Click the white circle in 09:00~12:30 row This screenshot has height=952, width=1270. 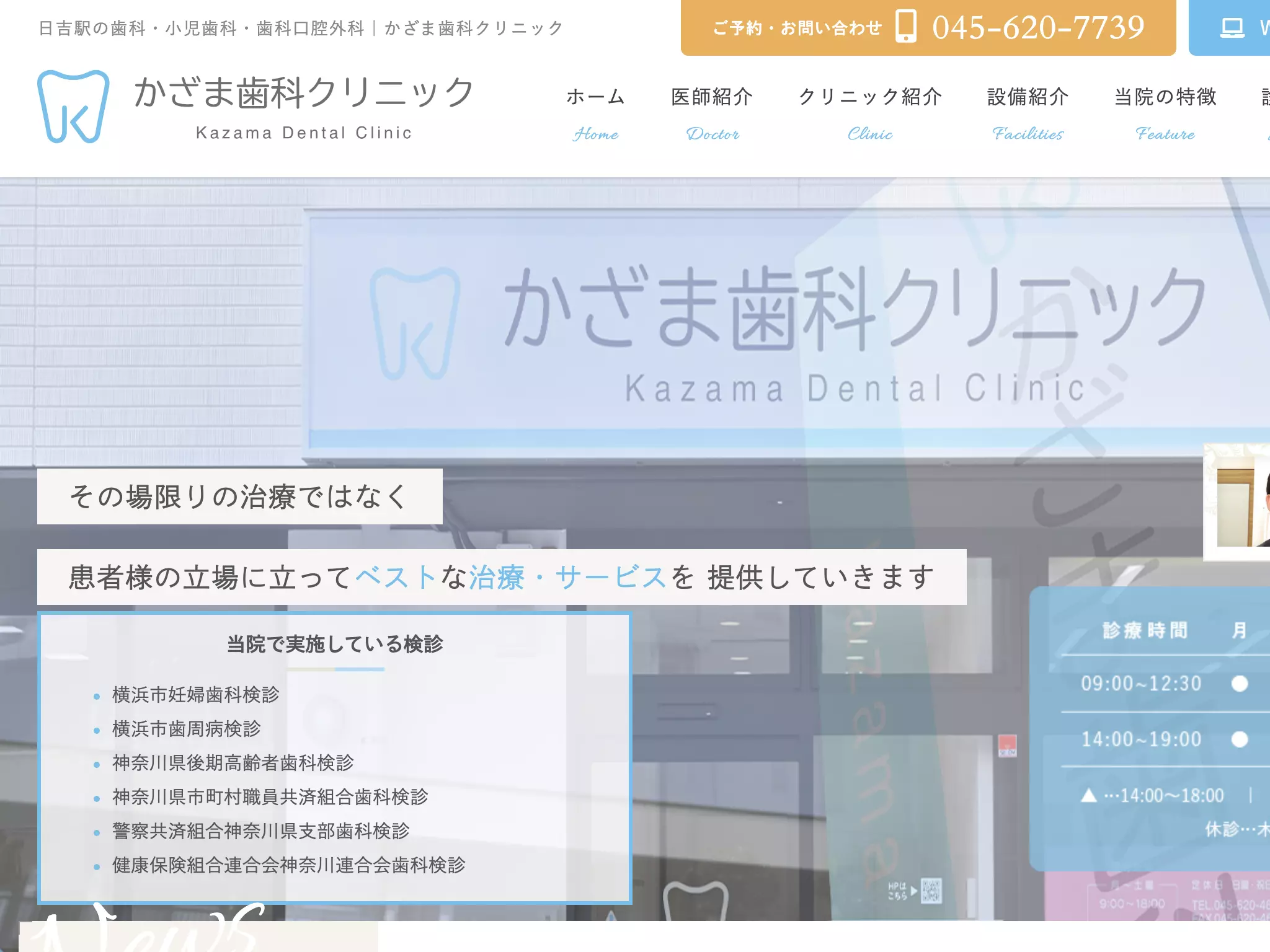pos(1240,684)
